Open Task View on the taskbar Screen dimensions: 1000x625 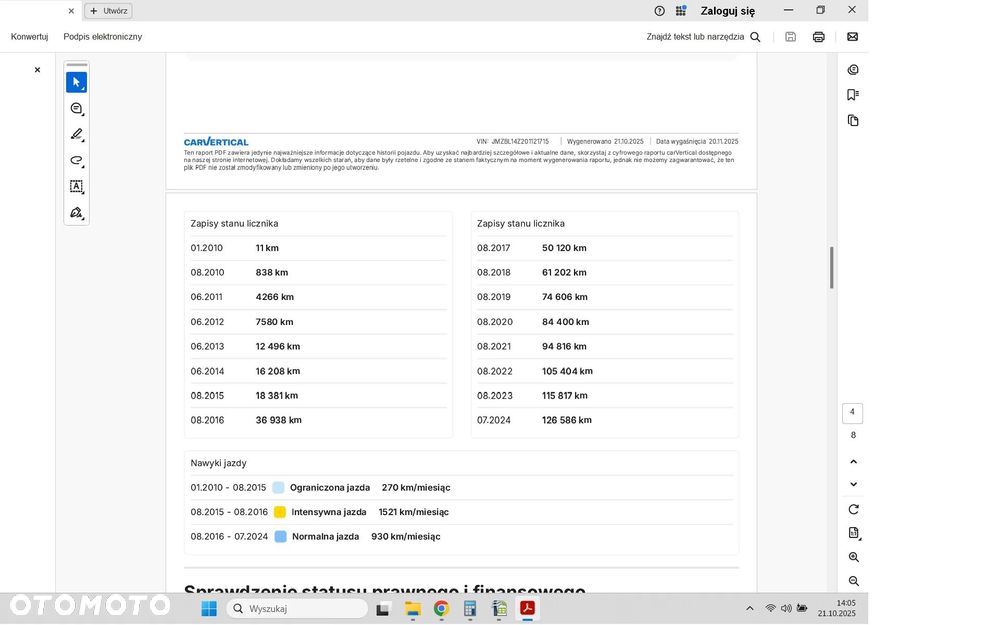point(382,609)
